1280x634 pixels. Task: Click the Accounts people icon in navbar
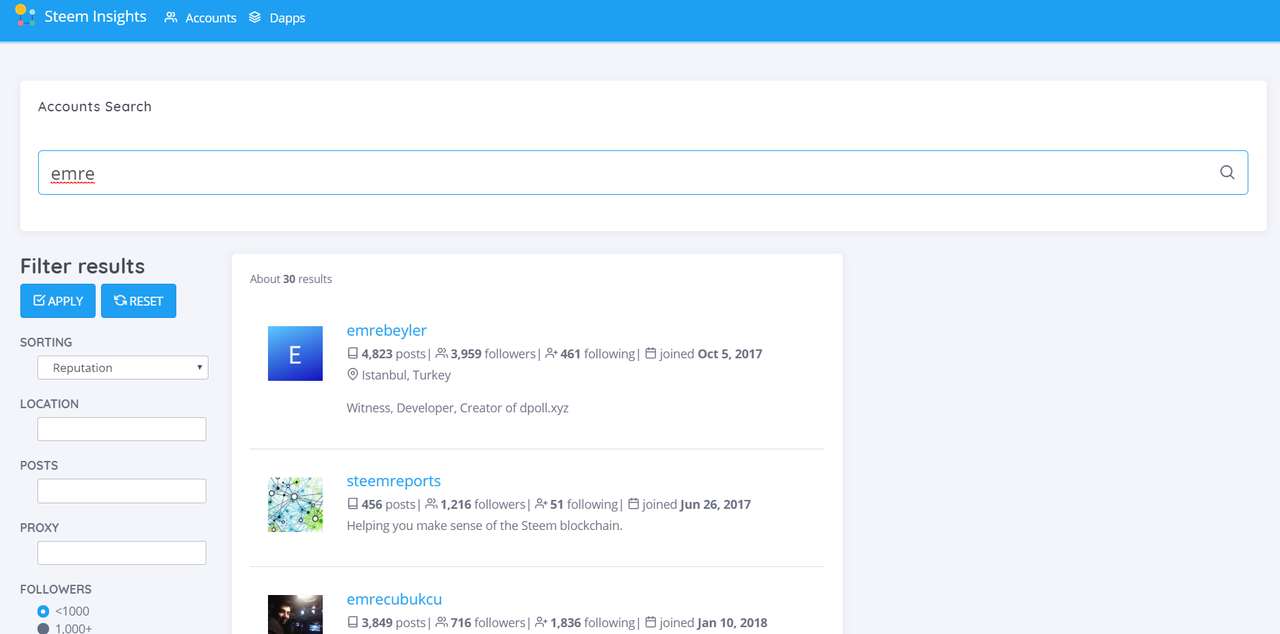(x=171, y=17)
